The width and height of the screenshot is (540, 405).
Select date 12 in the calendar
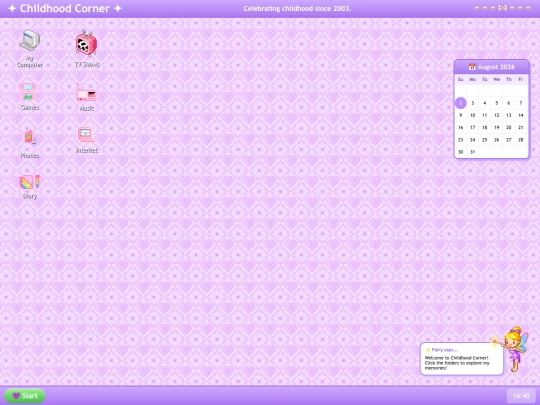pyautogui.click(x=497, y=115)
